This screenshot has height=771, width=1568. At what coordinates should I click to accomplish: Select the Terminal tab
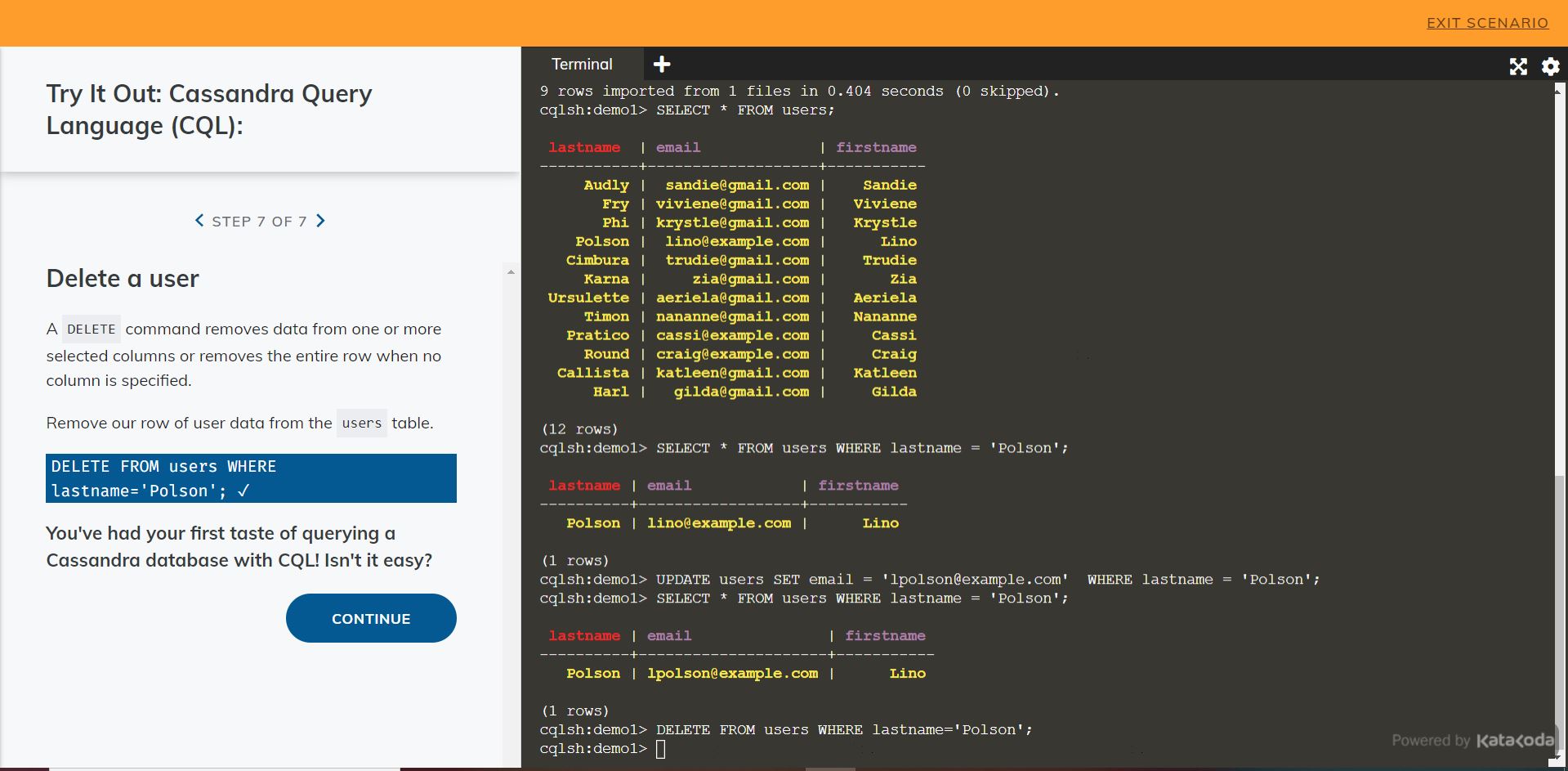pyautogui.click(x=583, y=64)
